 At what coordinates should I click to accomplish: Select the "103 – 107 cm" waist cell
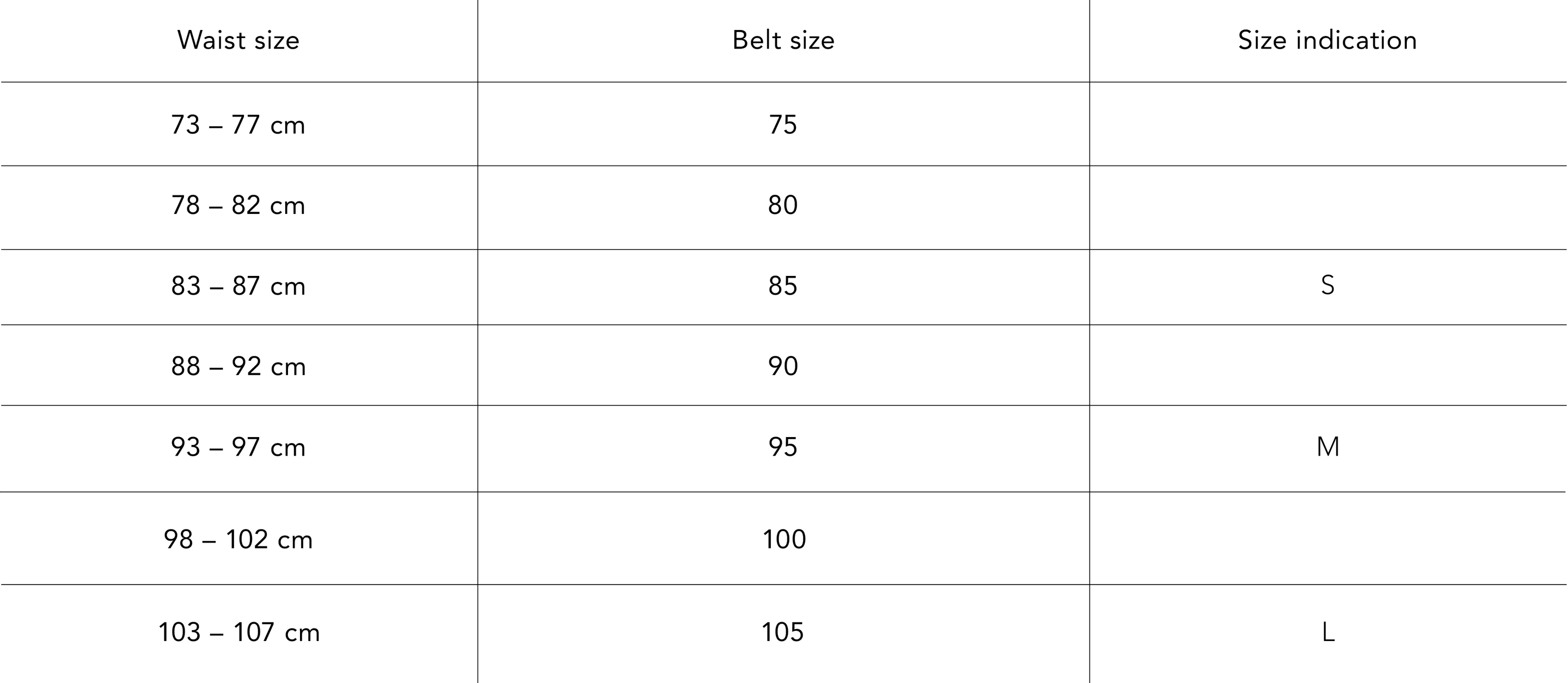(238, 632)
